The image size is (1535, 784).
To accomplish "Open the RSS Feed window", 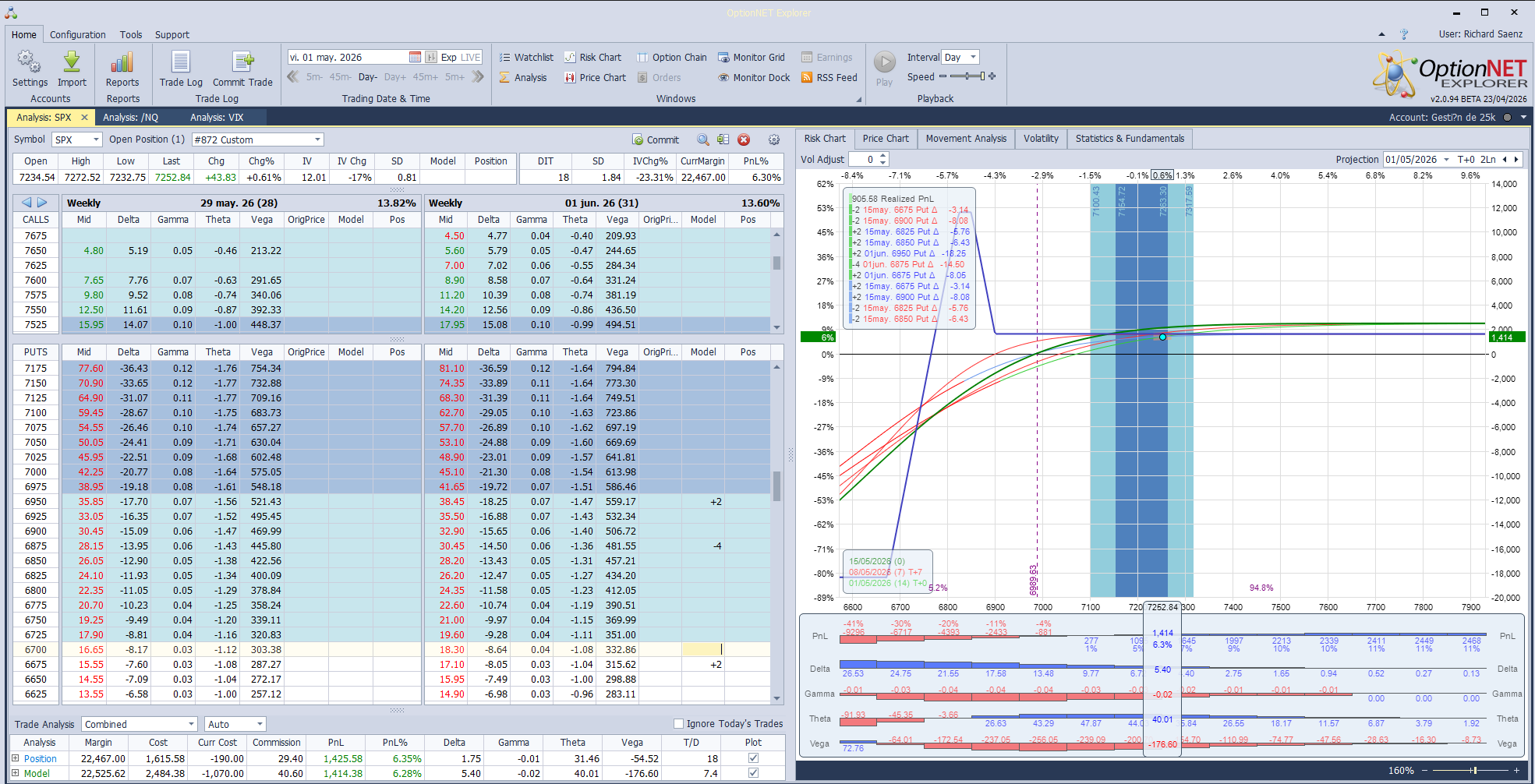I will (x=829, y=77).
